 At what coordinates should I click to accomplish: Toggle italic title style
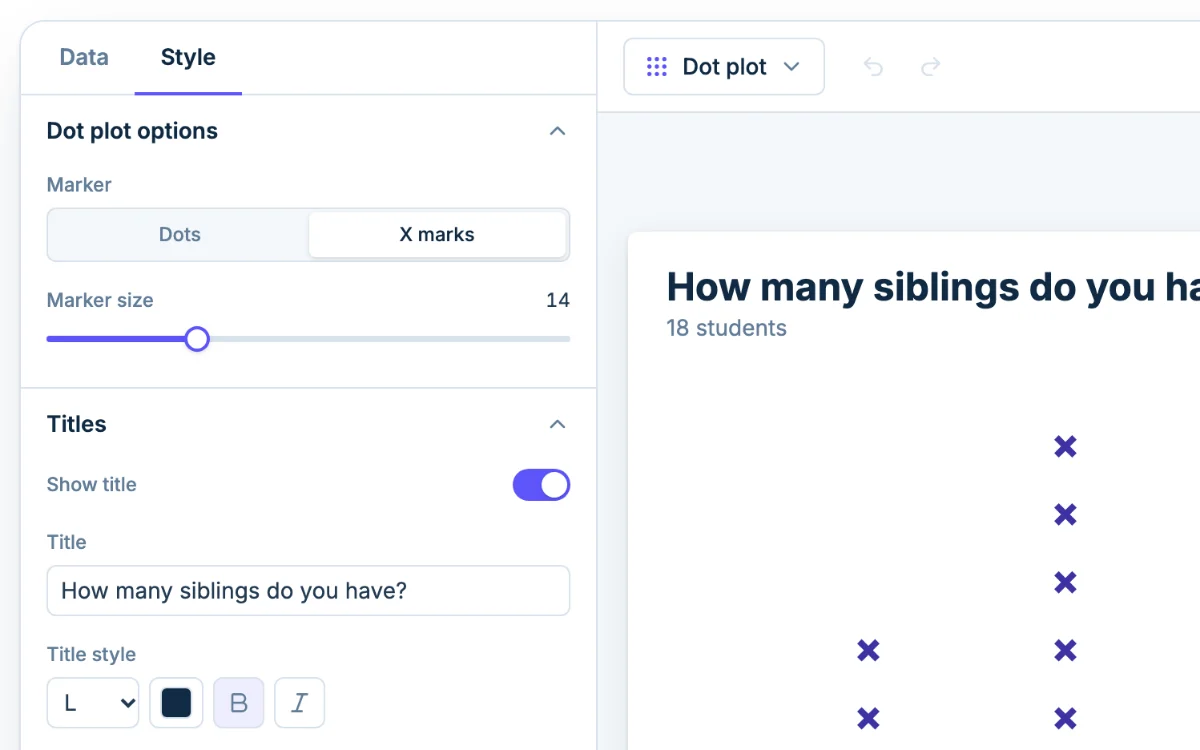click(x=299, y=703)
